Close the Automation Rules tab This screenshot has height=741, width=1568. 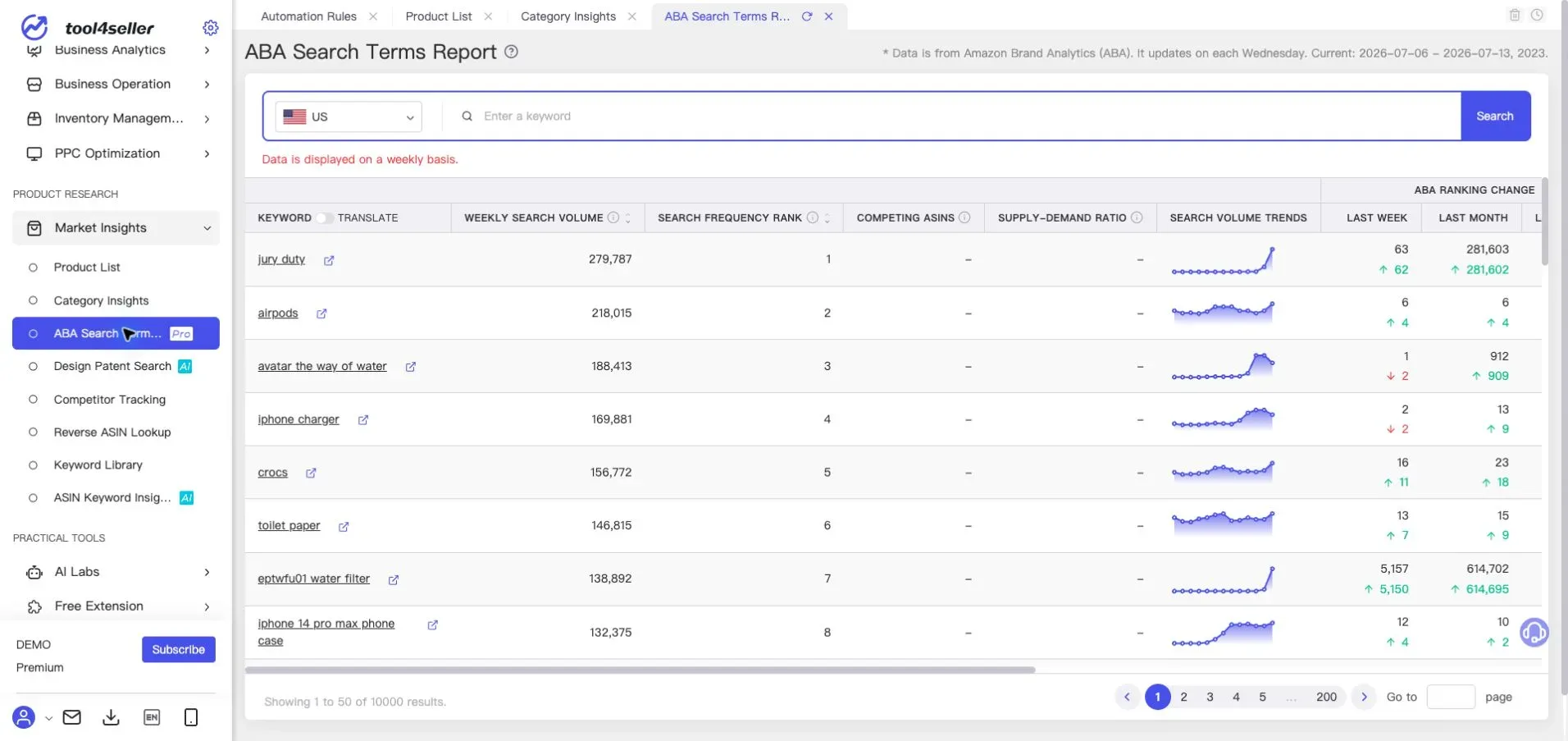tap(373, 16)
